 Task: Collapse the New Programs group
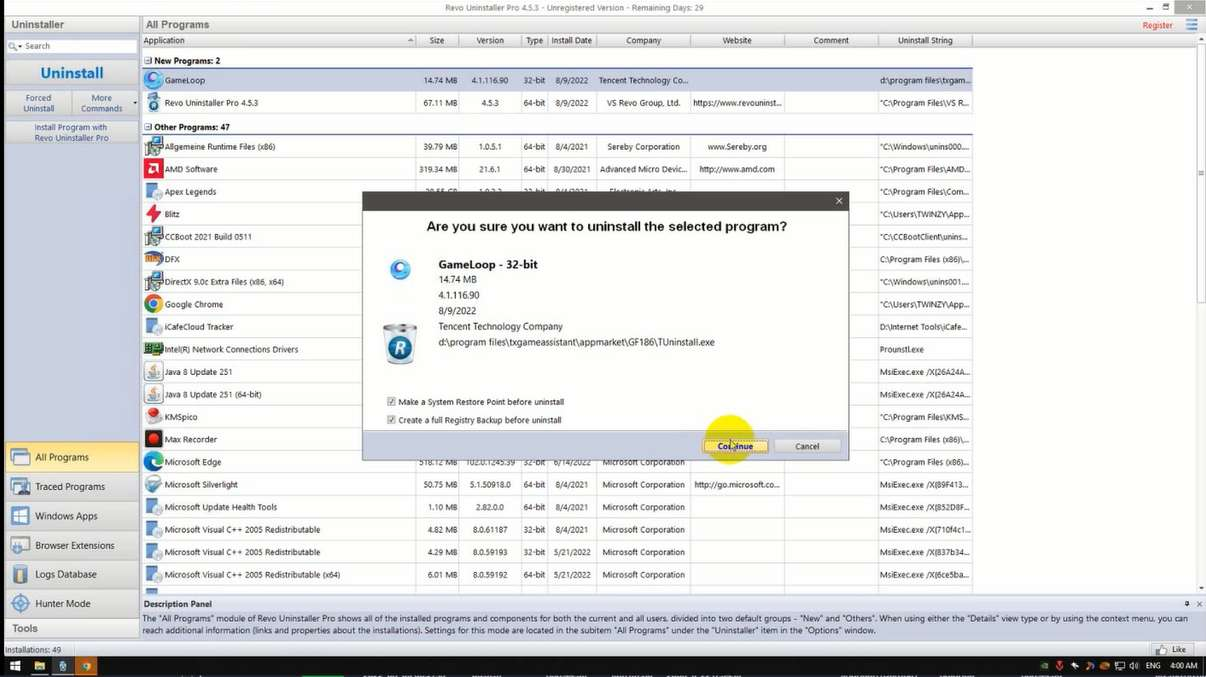148,61
